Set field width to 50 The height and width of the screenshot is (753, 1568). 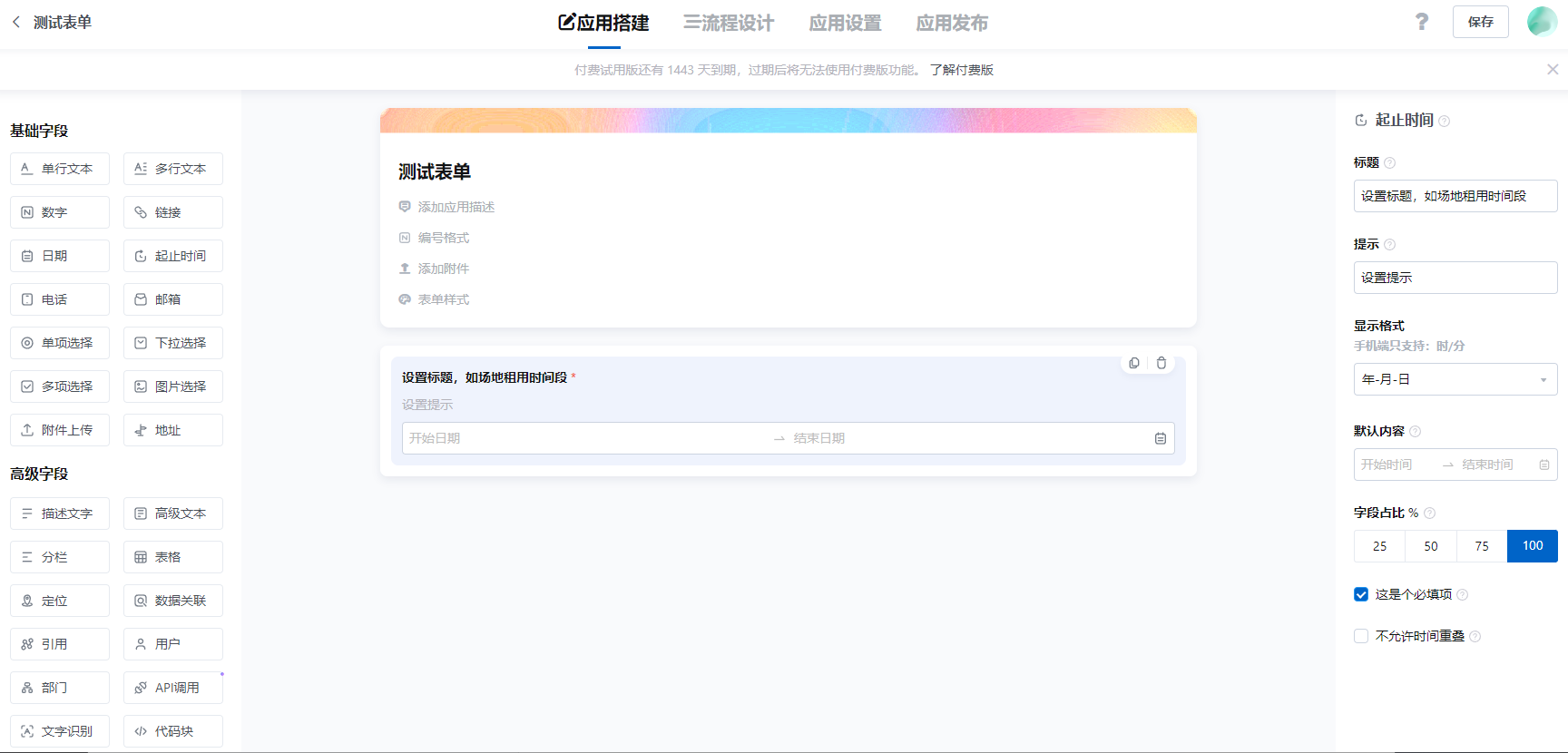point(1431,546)
